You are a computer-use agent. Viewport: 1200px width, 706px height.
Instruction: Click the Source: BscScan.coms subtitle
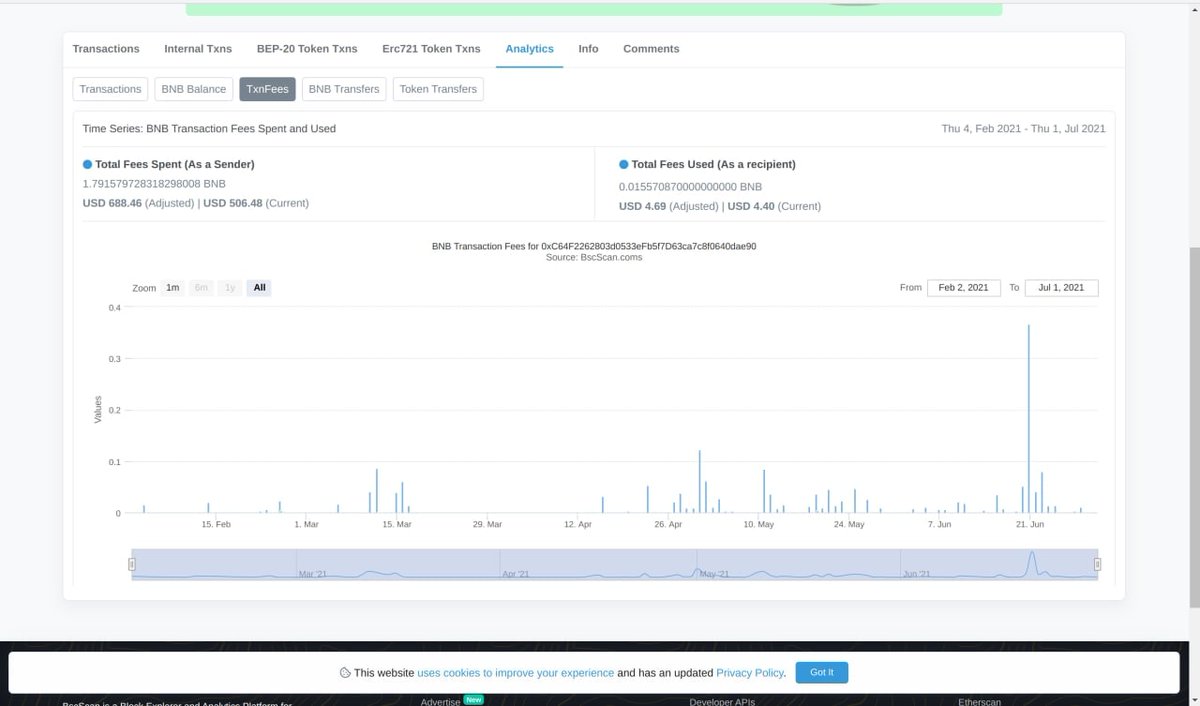point(594,257)
